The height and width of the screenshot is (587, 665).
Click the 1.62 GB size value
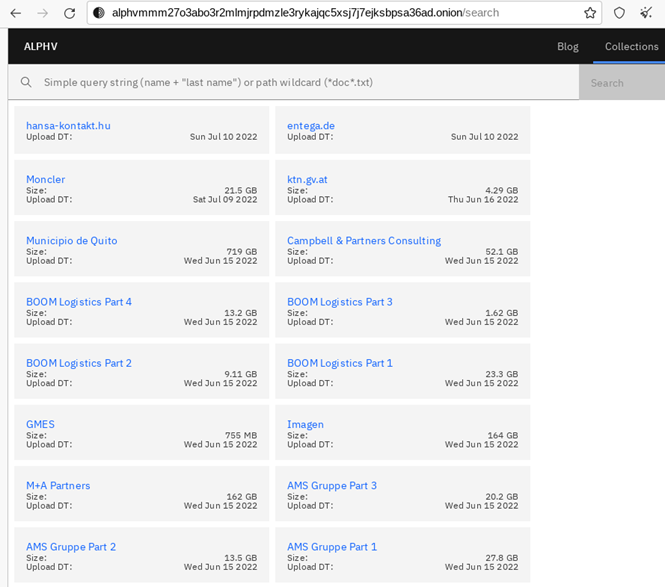pyautogui.click(x=501, y=313)
